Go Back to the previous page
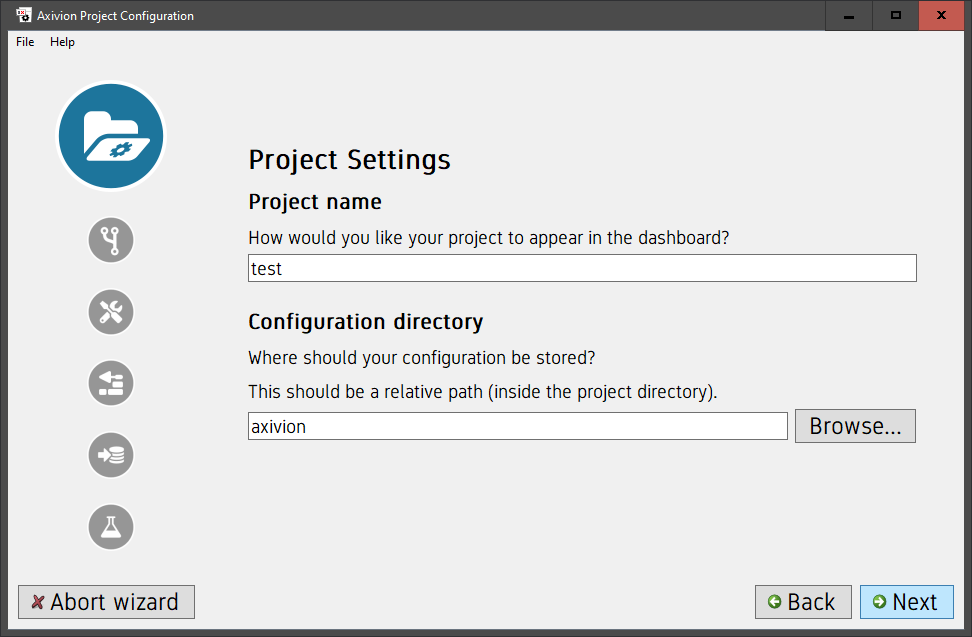This screenshot has height=637, width=972. point(803,602)
